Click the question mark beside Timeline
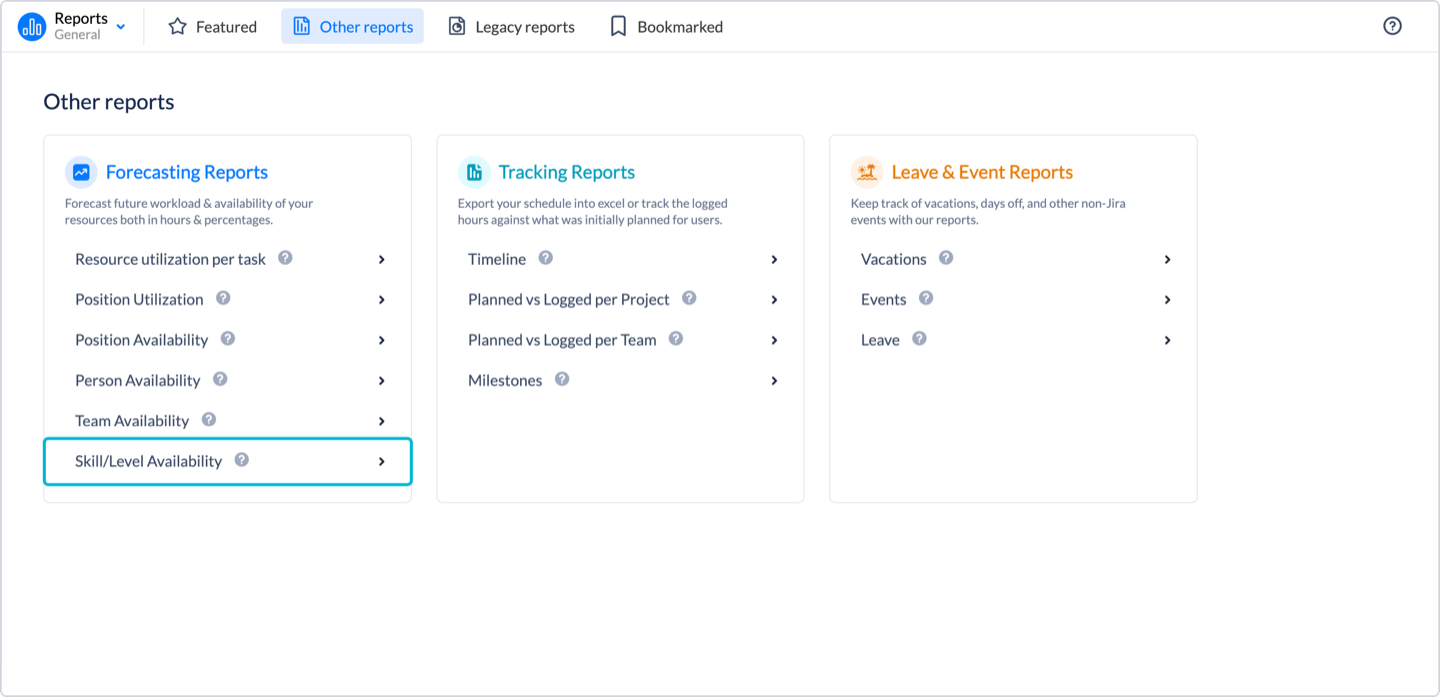This screenshot has width=1440, height=697. (x=545, y=258)
